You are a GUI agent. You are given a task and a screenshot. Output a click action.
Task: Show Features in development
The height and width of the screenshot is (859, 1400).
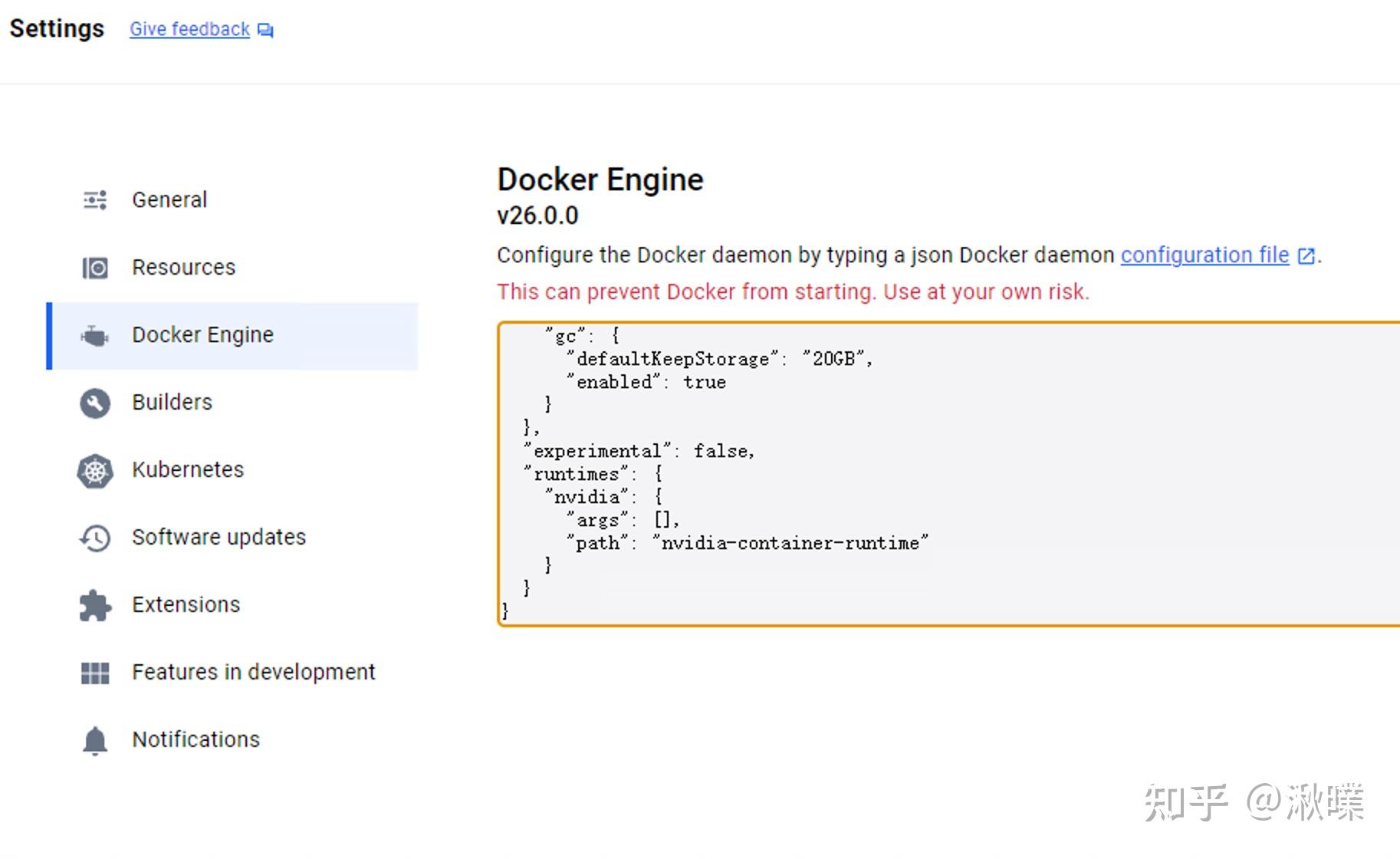click(x=232, y=673)
